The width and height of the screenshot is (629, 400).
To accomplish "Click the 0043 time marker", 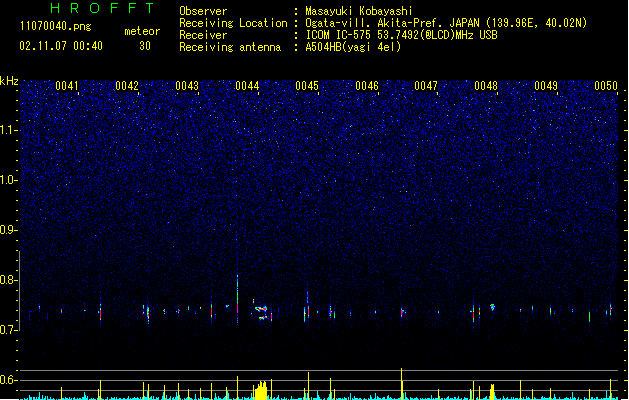I will [187, 86].
